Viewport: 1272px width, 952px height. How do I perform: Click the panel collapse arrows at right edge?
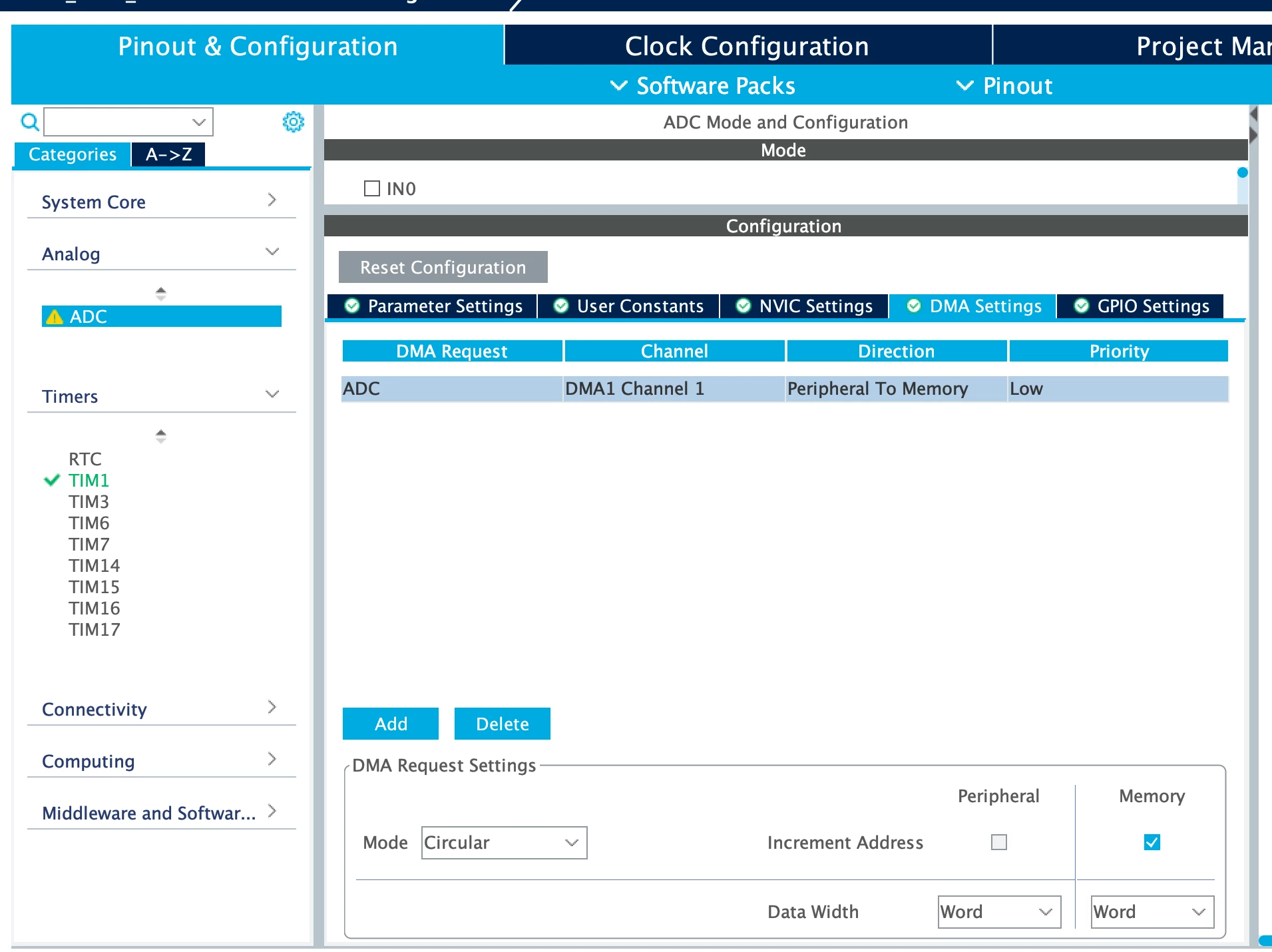pos(1254,124)
